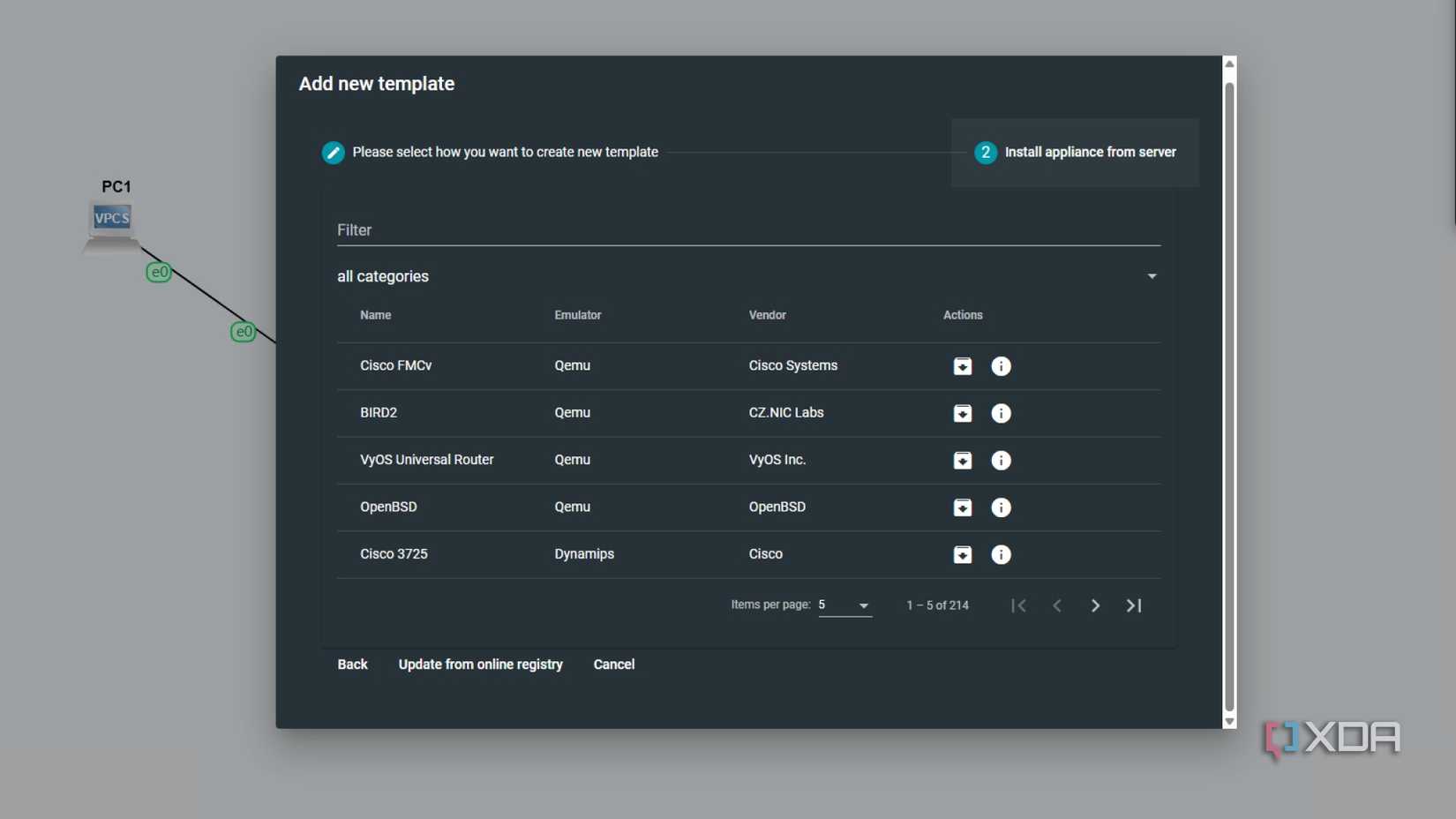The image size is (1456, 819).
Task: Return to the template creation method step
Action: click(491, 153)
